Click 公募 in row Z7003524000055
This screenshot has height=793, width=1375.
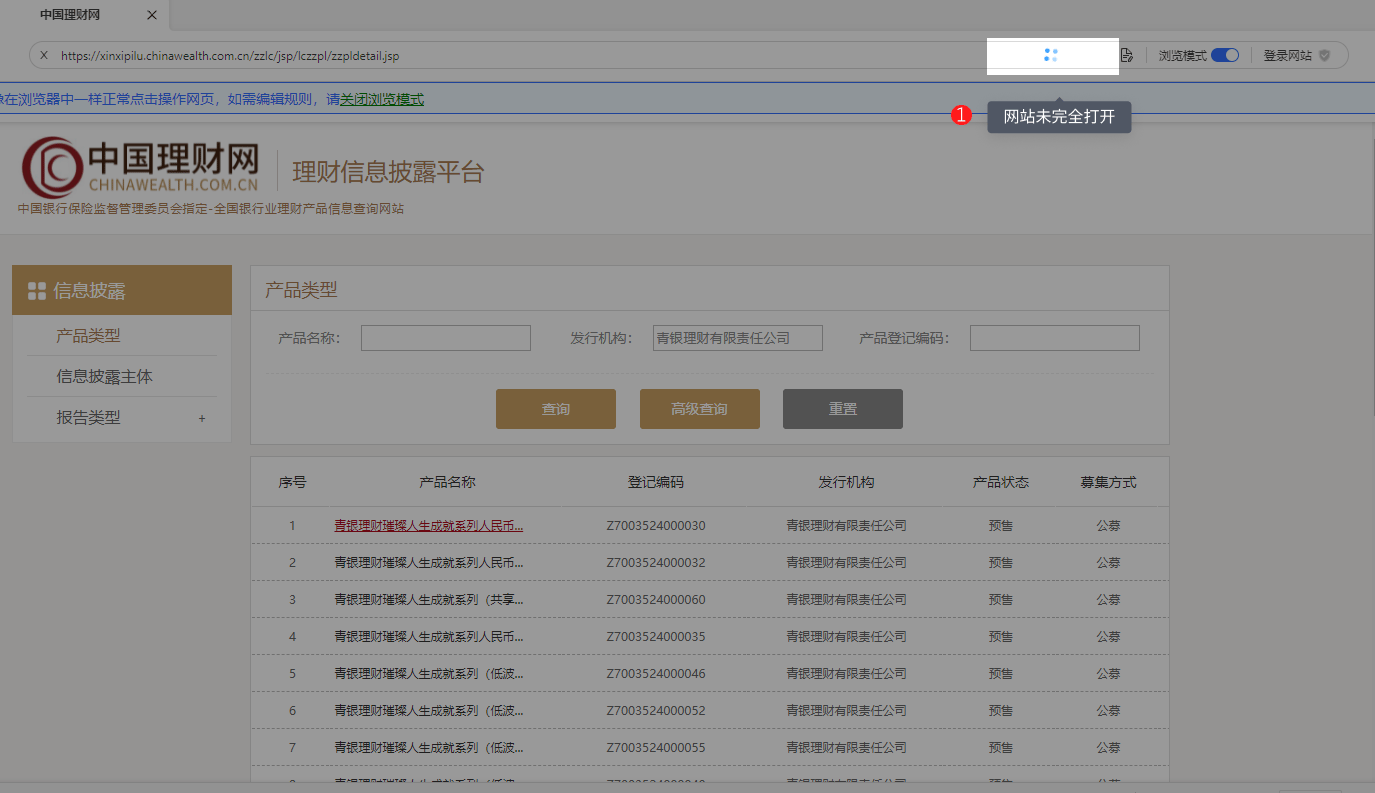click(1108, 747)
